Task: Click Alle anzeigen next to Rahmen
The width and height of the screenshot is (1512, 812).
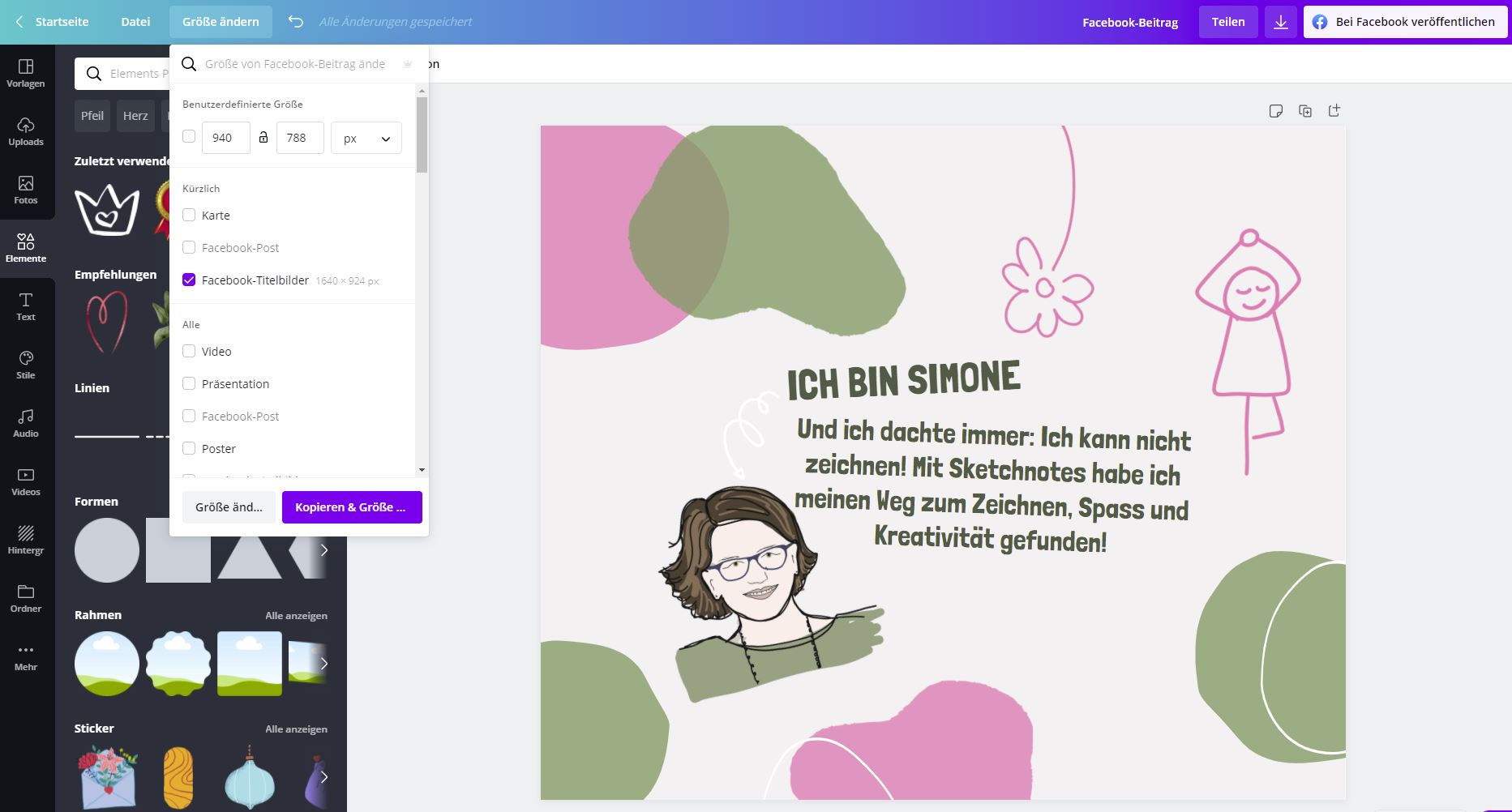Action: coord(296,616)
